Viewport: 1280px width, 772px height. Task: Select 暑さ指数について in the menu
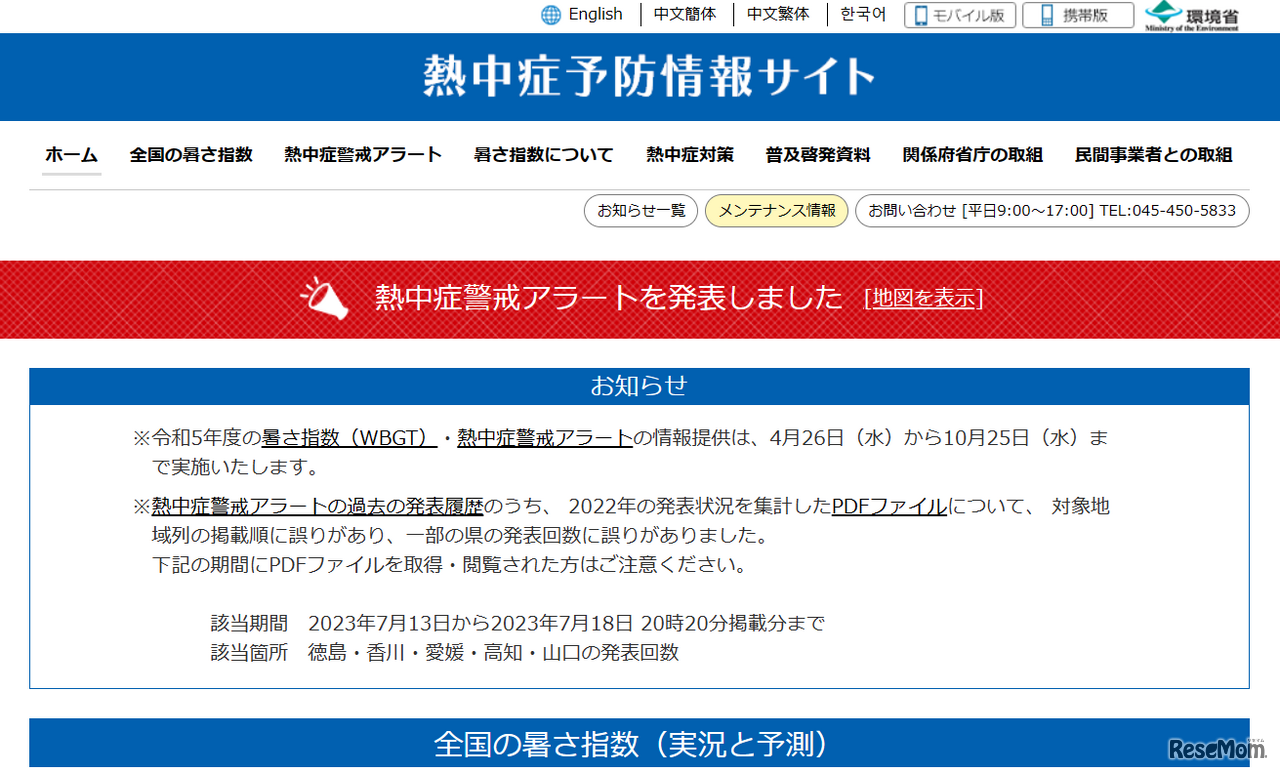pos(543,155)
